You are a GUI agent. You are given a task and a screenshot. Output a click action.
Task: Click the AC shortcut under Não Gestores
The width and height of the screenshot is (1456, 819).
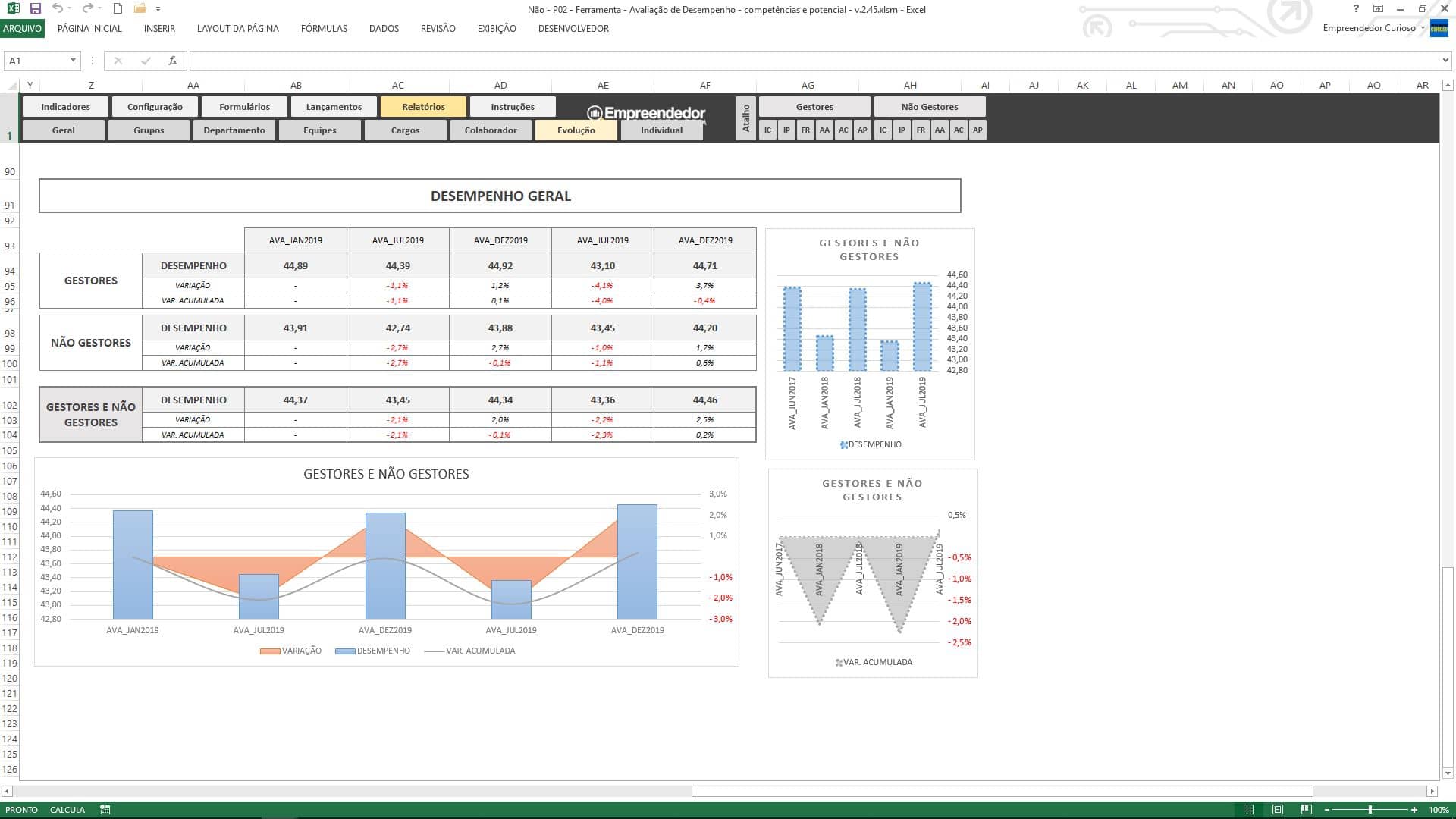pyautogui.click(x=959, y=130)
